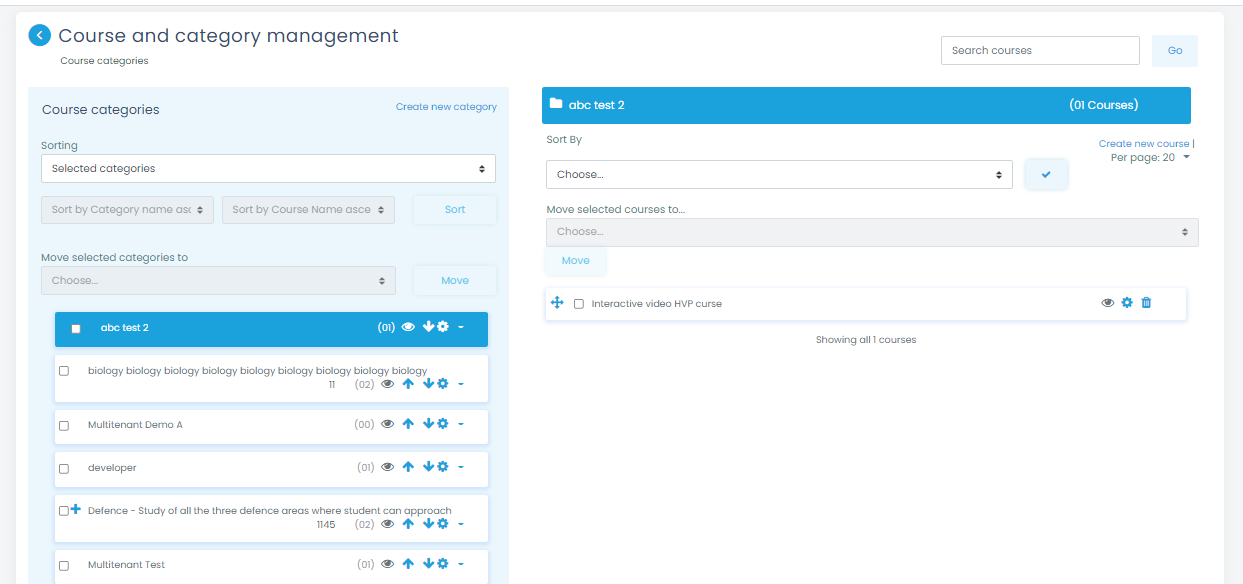Image resolution: width=1243 pixels, height=584 pixels.
Task: Select the Interactive video HVP curse checkbox
Action: [579, 304]
